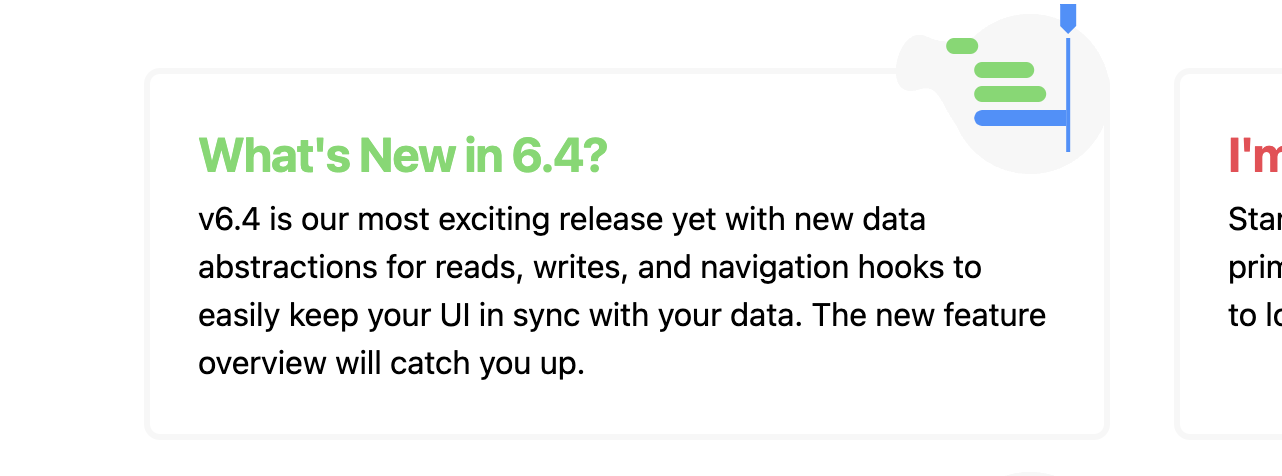Click the small green pill in the illustration

962,45
